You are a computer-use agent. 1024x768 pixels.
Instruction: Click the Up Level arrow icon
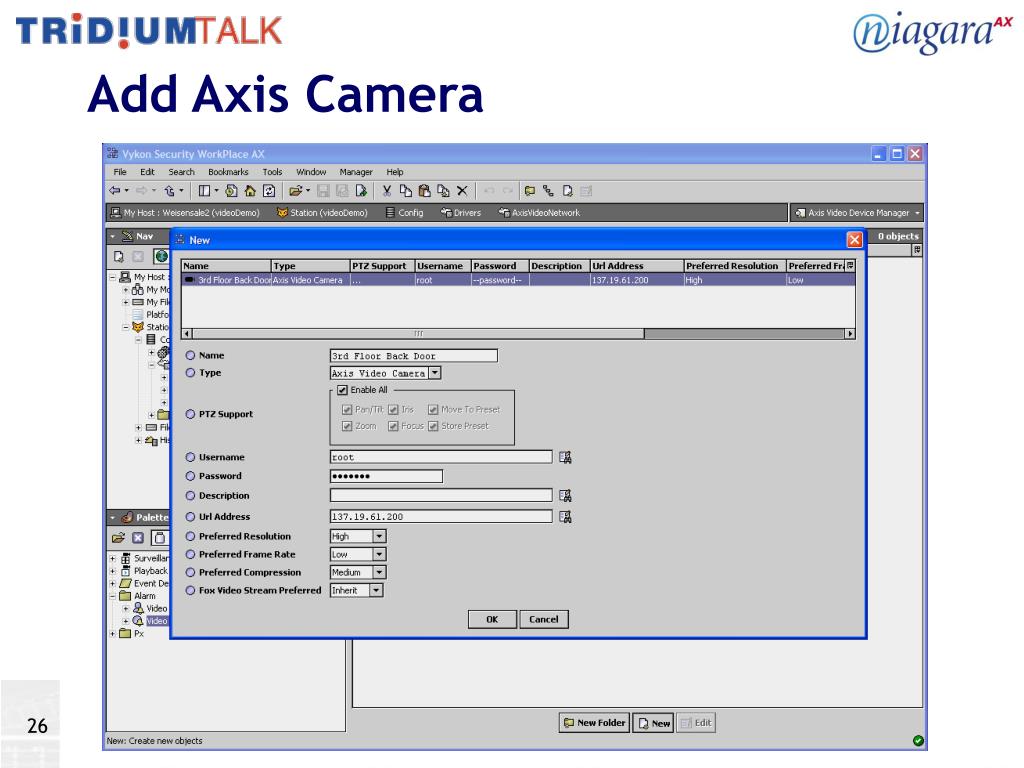tap(170, 191)
